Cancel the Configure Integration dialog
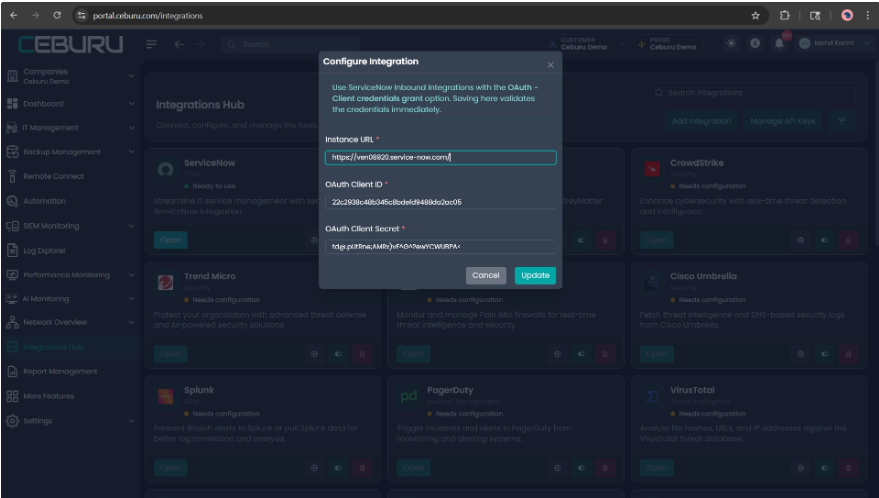 point(485,275)
